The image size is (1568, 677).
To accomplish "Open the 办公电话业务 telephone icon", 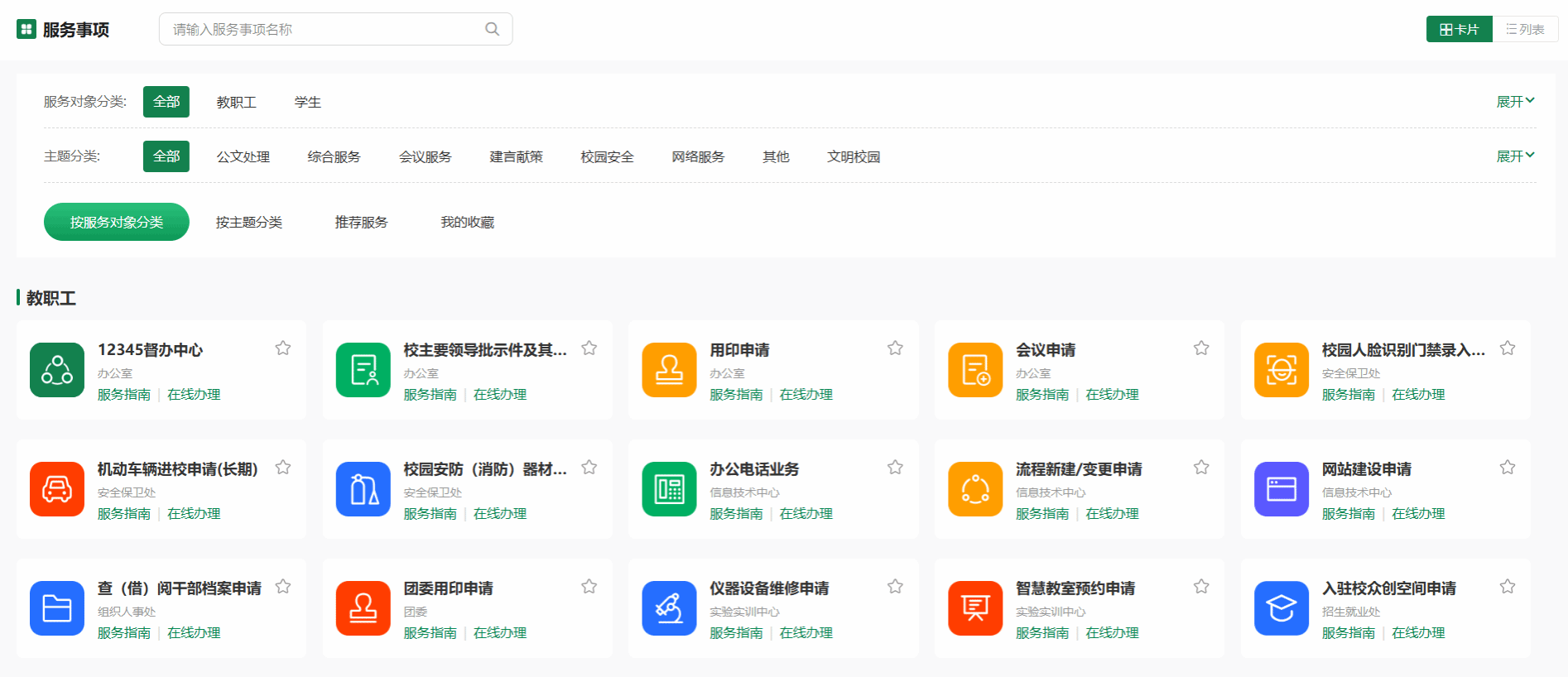I will [x=669, y=489].
